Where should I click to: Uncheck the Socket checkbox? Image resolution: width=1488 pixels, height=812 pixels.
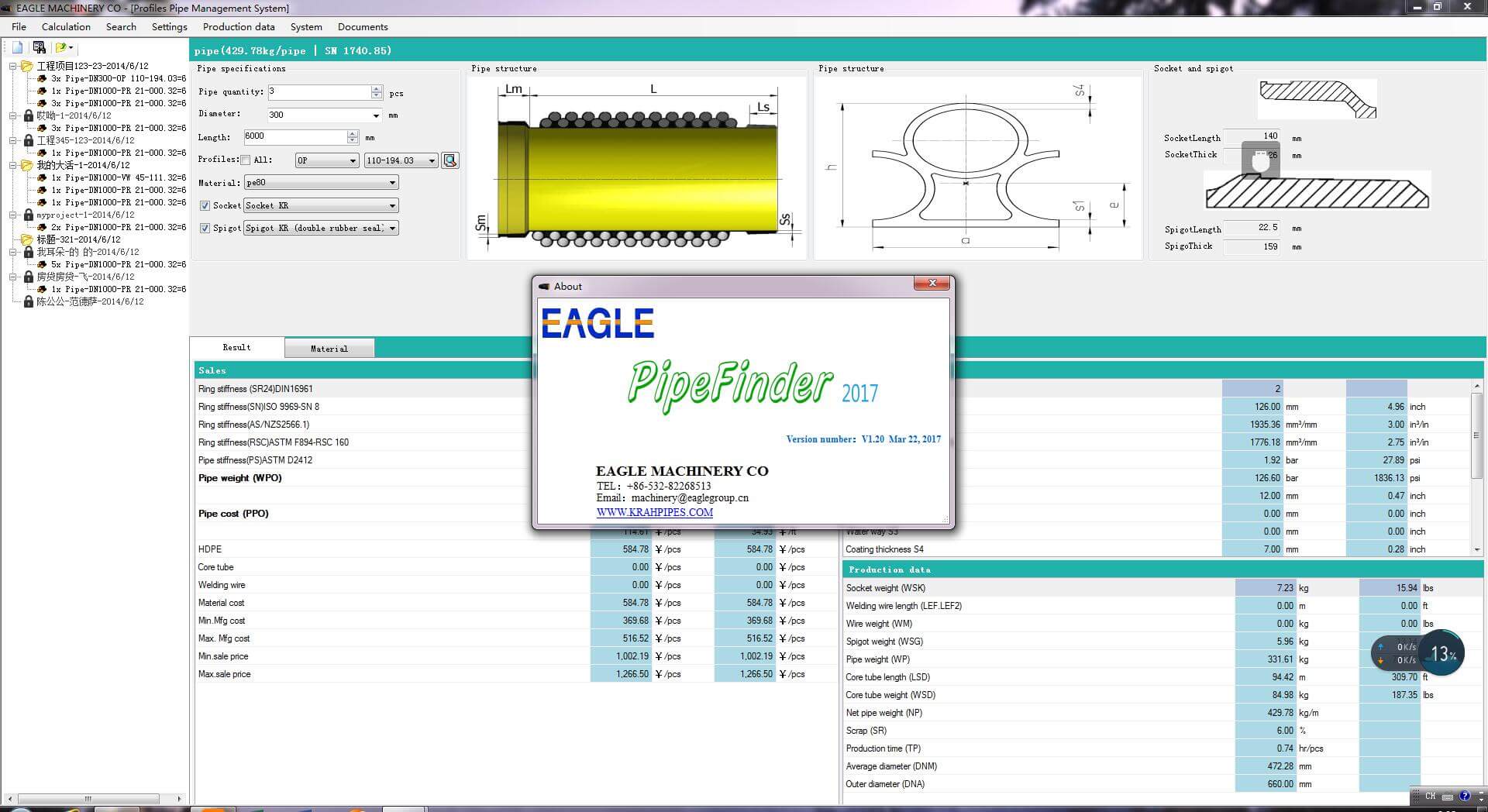205,205
